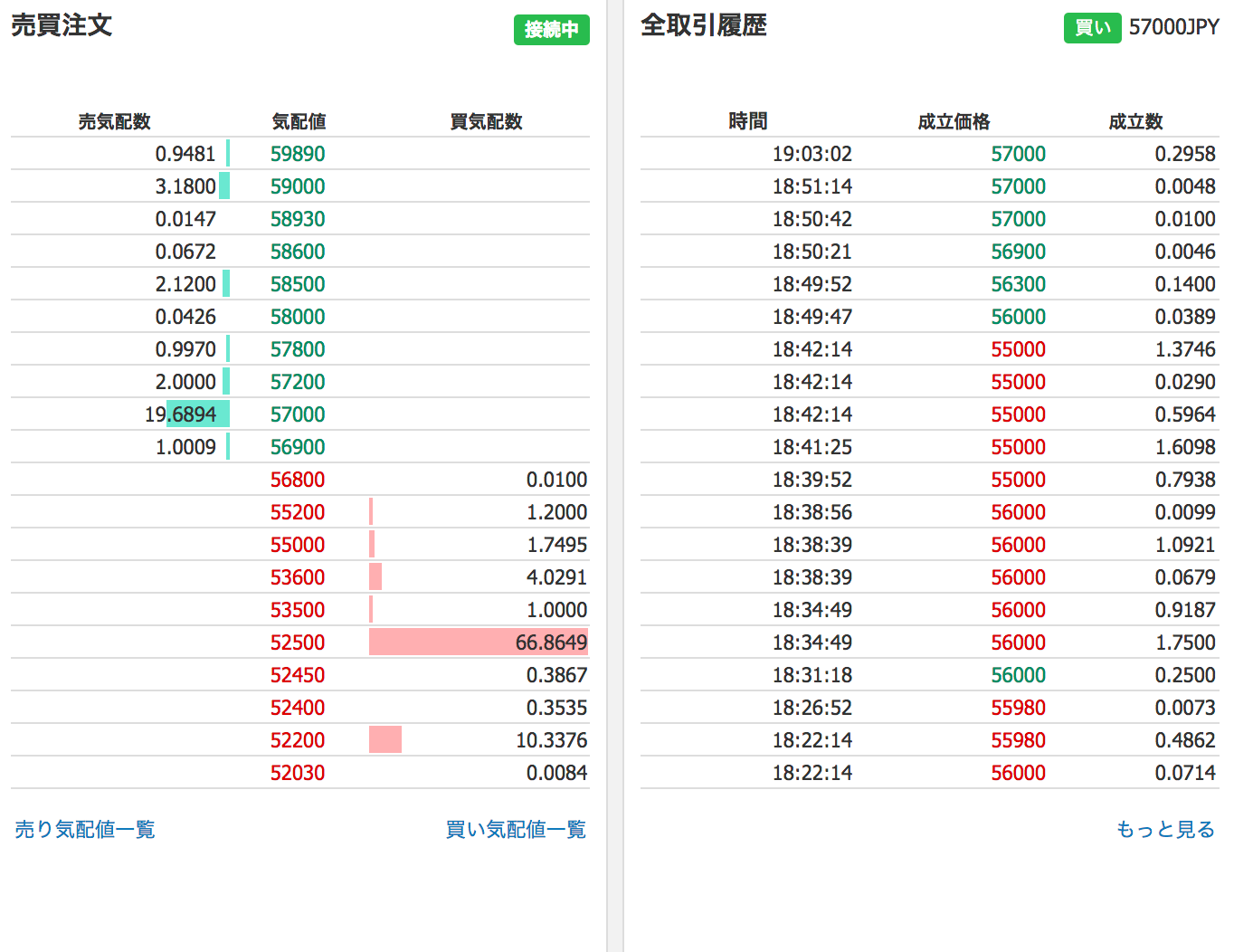
Task: Select bid price 52200
Action: (298, 740)
